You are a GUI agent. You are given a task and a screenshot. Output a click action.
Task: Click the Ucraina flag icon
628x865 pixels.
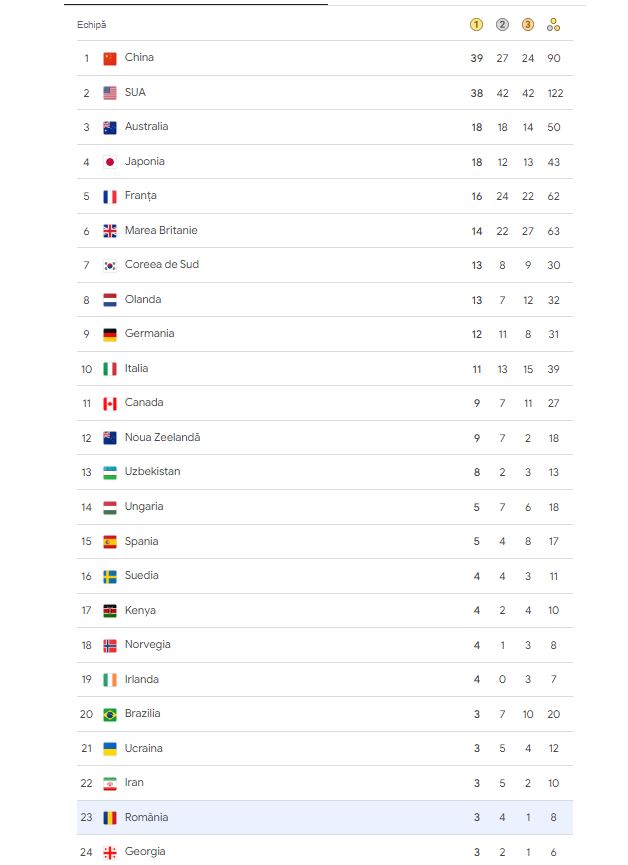click(110, 749)
